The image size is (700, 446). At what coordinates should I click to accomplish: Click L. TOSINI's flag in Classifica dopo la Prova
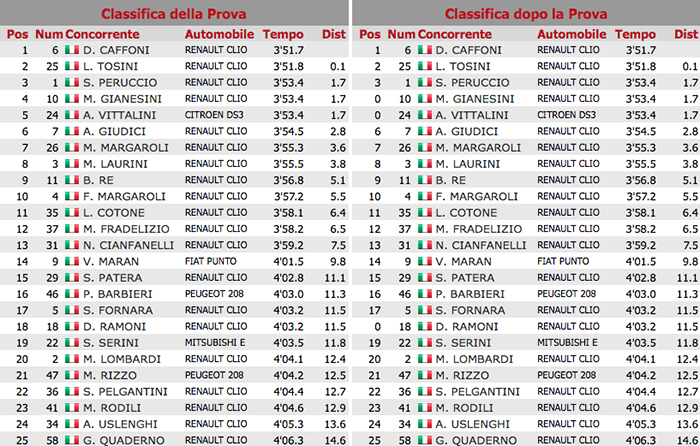click(425, 66)
